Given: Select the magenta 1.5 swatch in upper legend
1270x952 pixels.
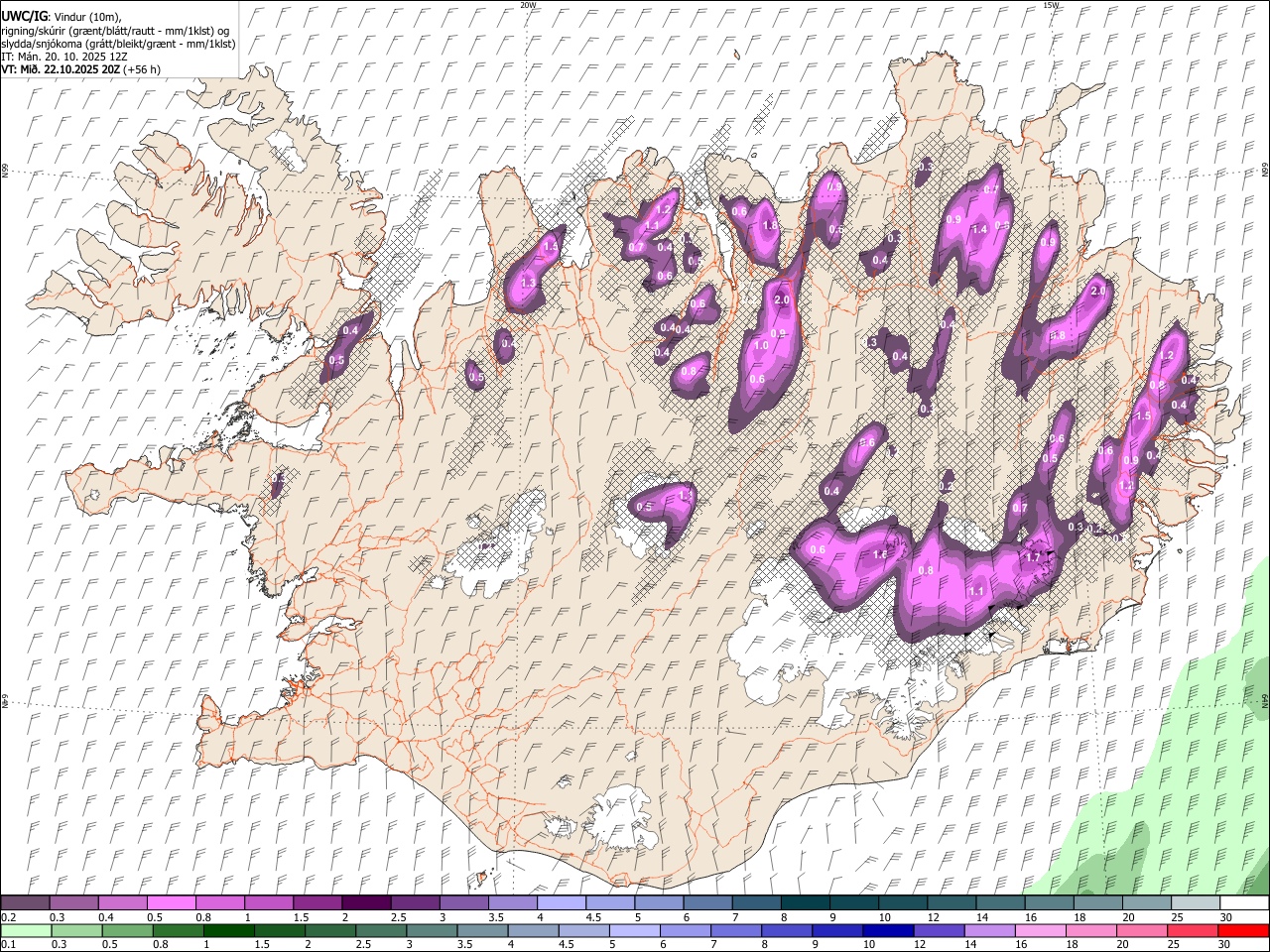Looking at the screenshot, I should (x=317, y=903).
